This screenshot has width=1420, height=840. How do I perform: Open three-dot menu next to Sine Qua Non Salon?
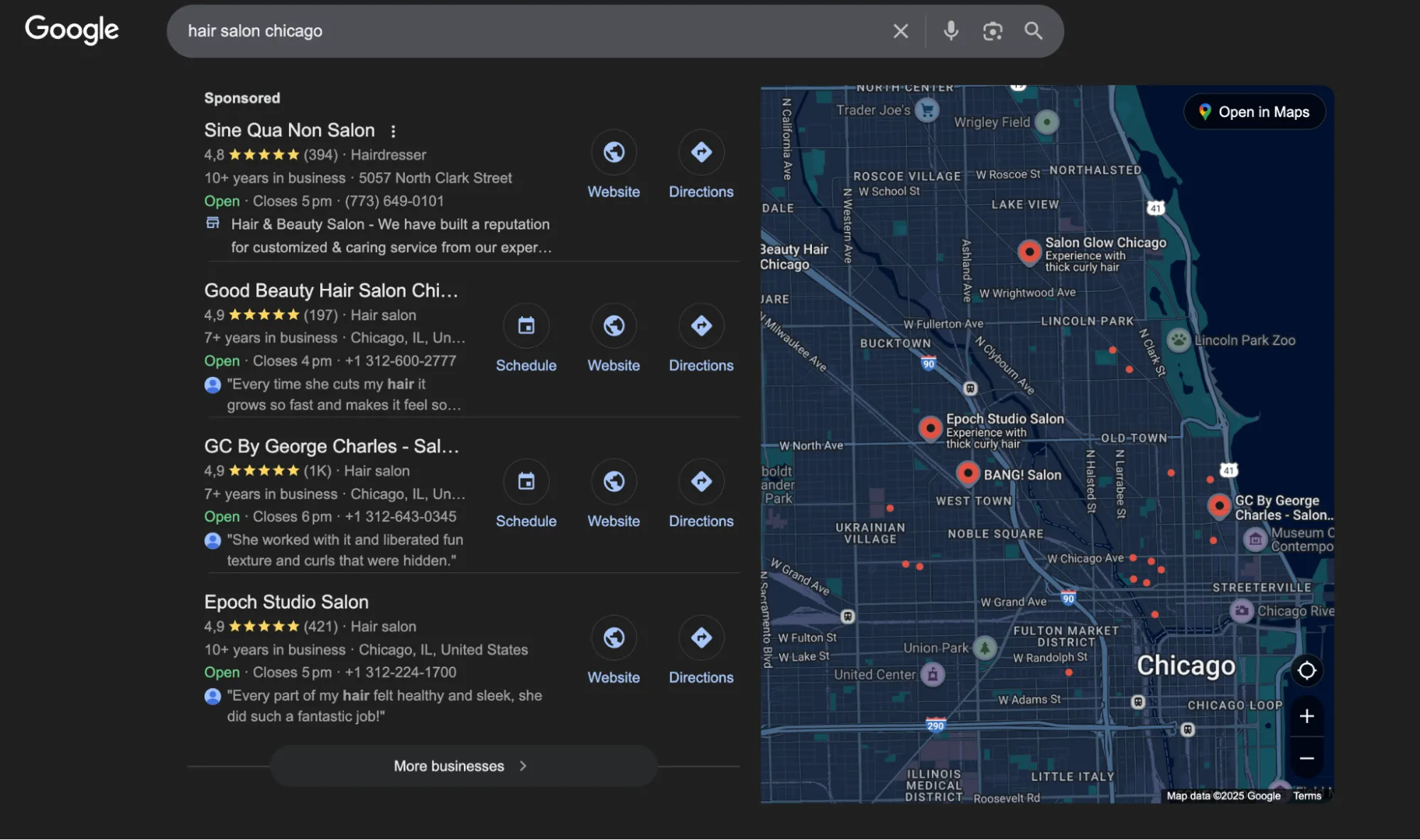tap(393, 131)
